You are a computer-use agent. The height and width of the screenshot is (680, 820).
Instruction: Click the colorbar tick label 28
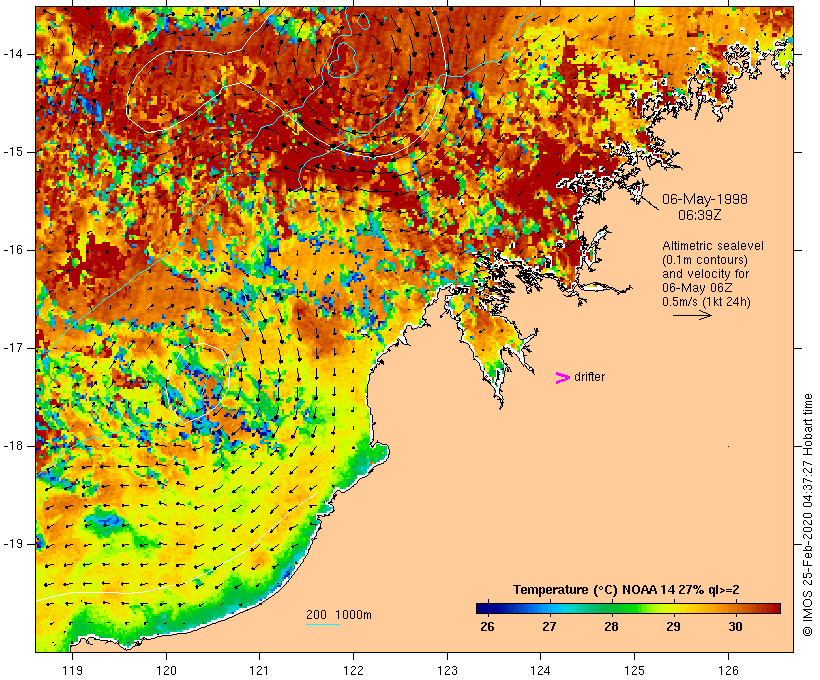[611, 627]
